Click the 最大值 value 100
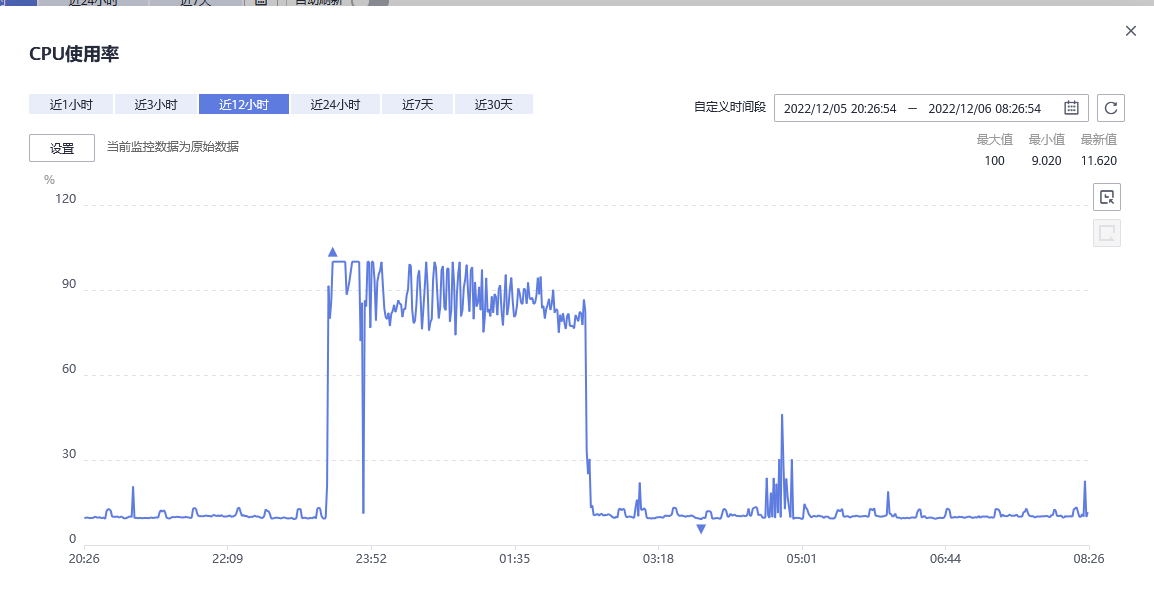Viewport: 1154px width, 593px height. pos(994,161)
